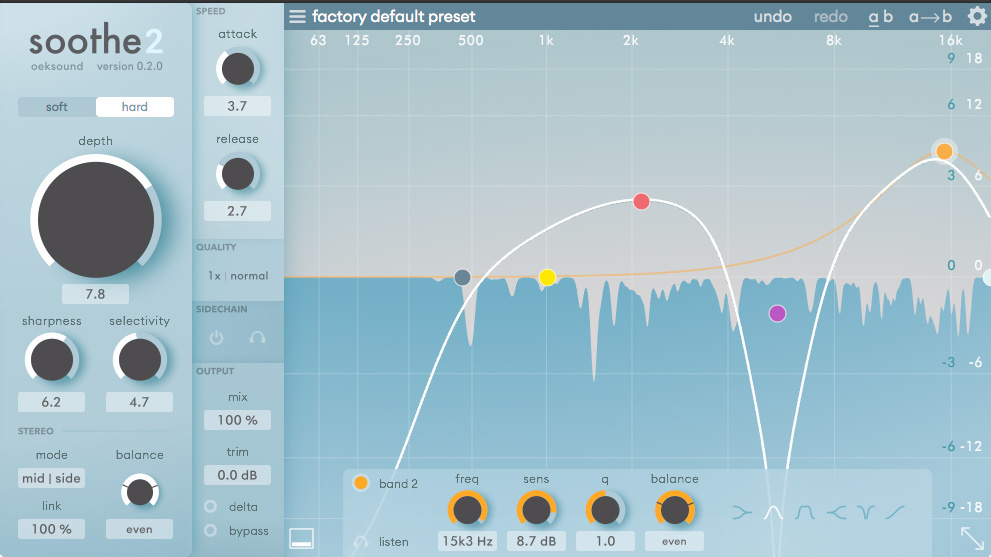Select the high shelf filter shape
Screen dimensions: 991x557
pyautogui.click(x=836, y=511)
